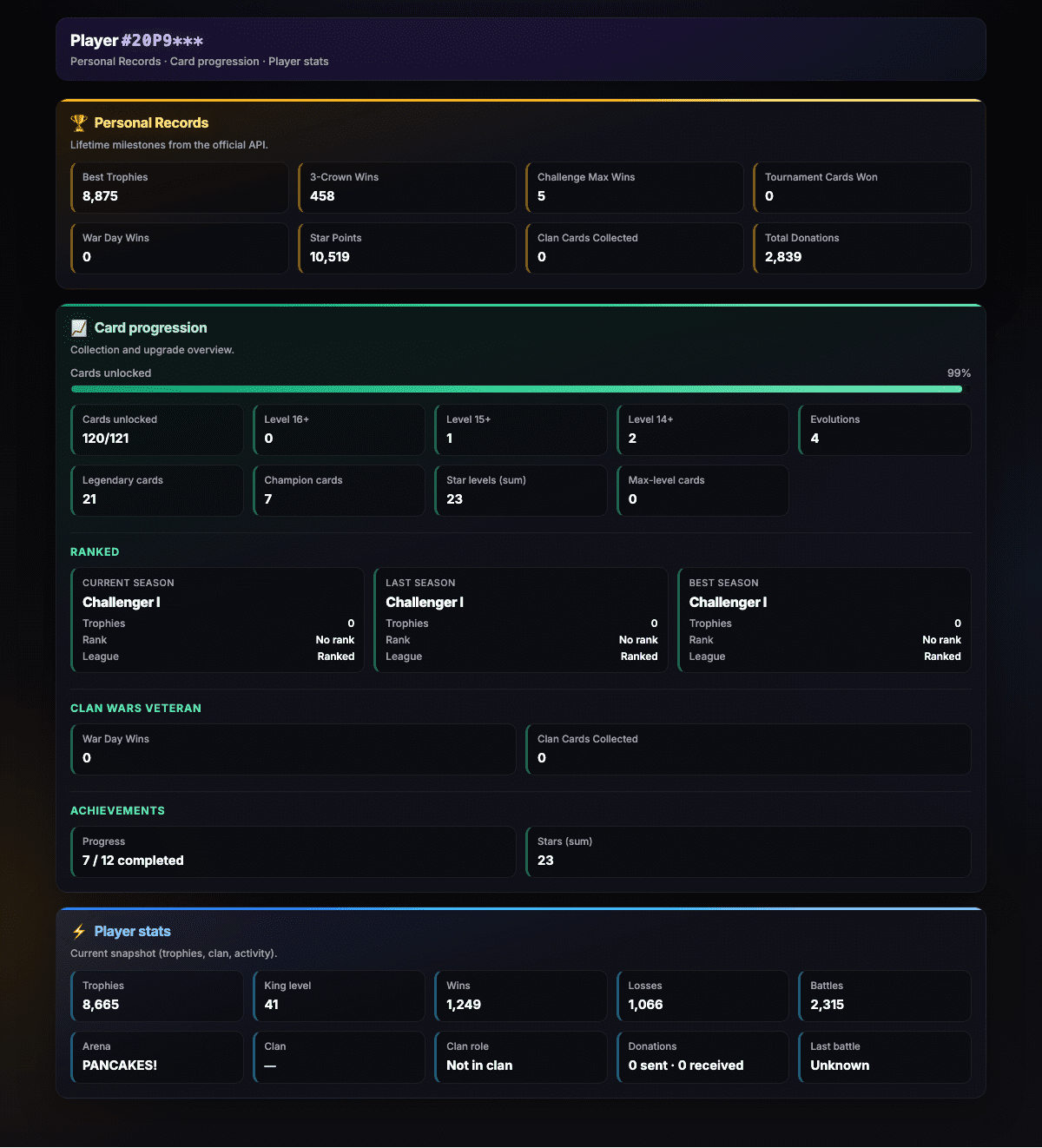Click the Evolutions count card
The image size is (1042, 1148).
tap(885, 430)
